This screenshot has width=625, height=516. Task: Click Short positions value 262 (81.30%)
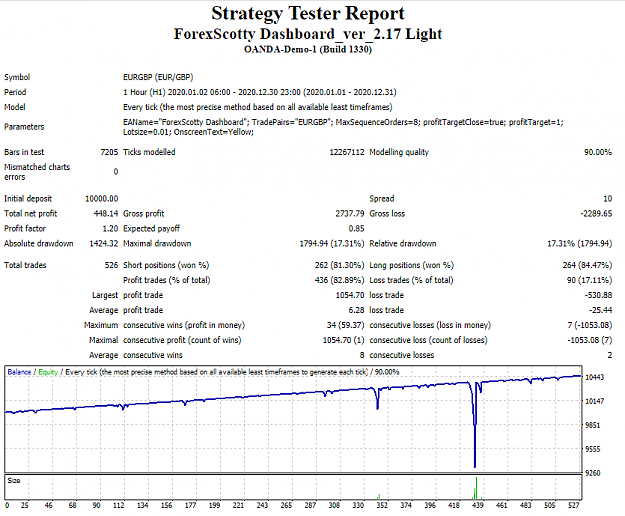(x=339, y=265)
